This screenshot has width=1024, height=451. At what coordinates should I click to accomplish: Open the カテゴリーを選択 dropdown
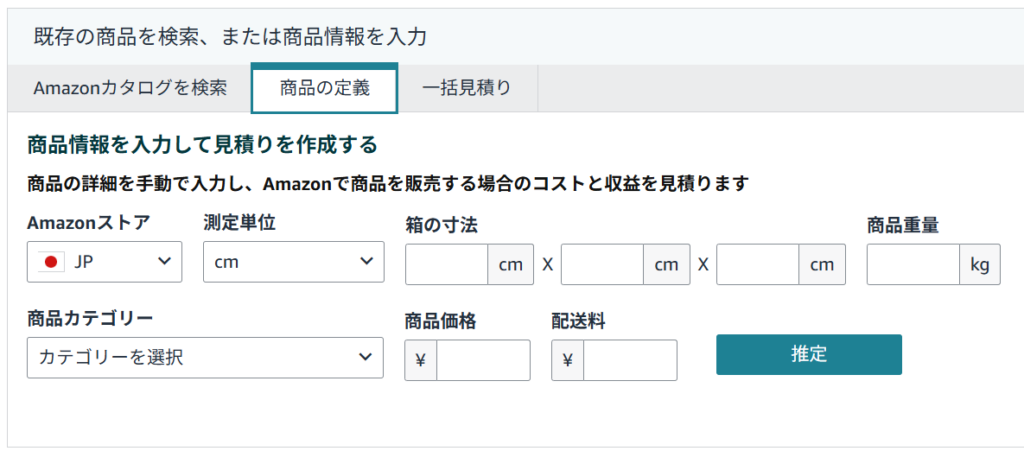pyautogui.click(x=205, y=358)
